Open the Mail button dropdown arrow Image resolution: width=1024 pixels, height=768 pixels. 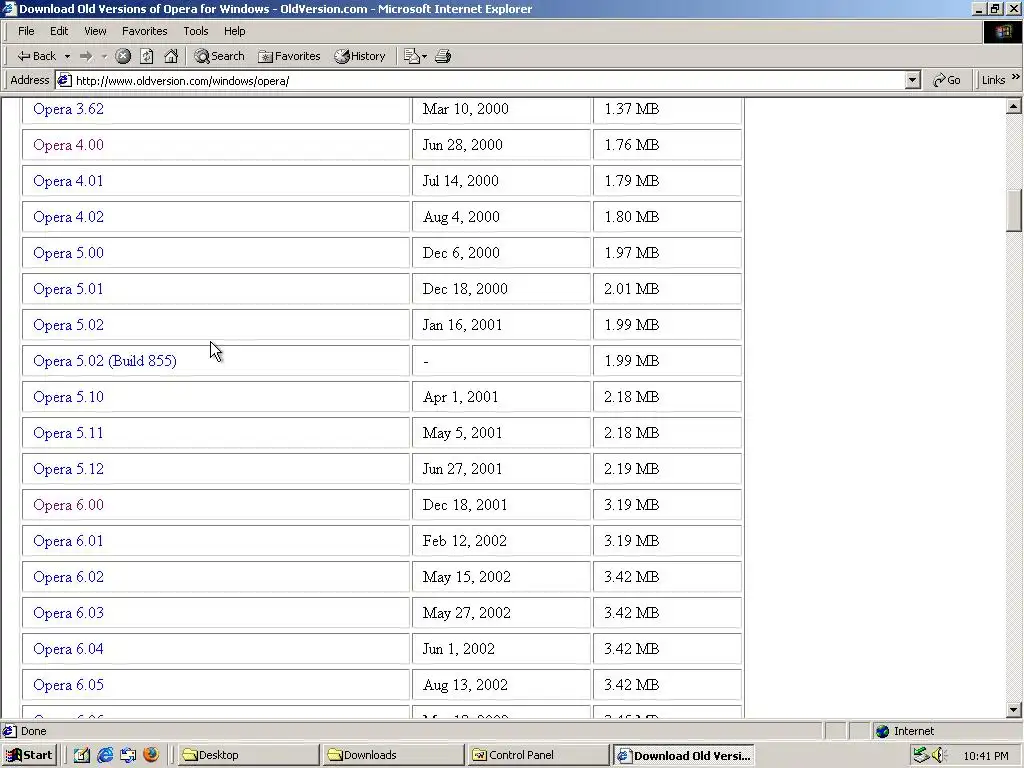424,56
